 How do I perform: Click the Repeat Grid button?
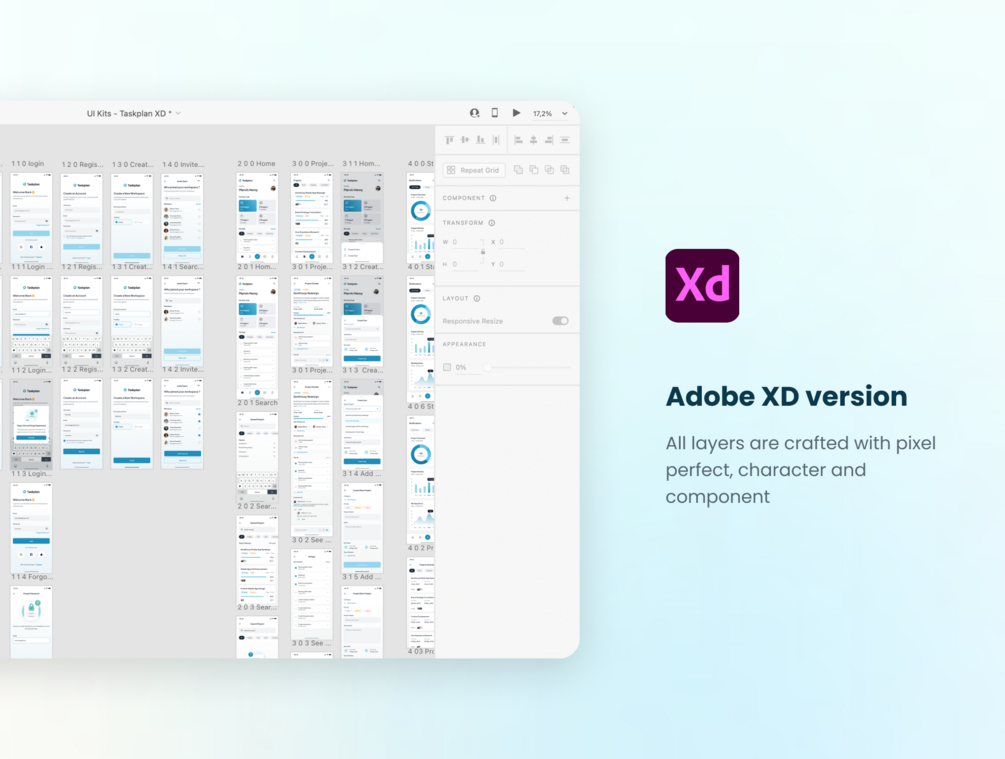pos(474,170)
